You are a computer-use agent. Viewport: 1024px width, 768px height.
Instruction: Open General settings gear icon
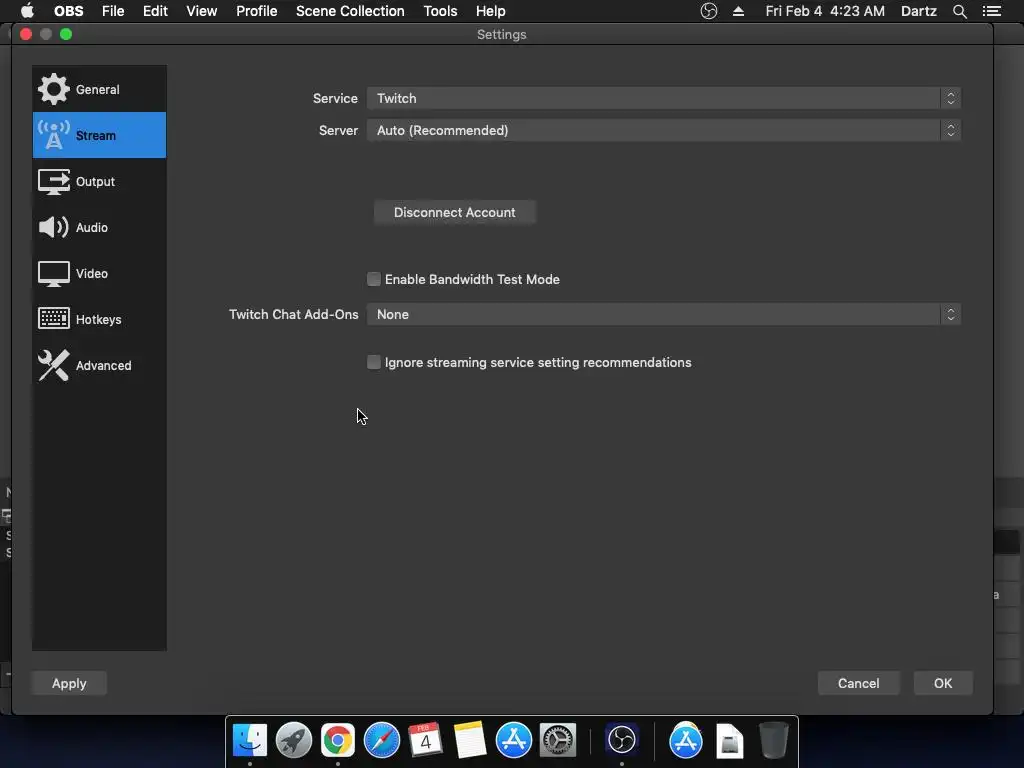(x=54, y=89)
